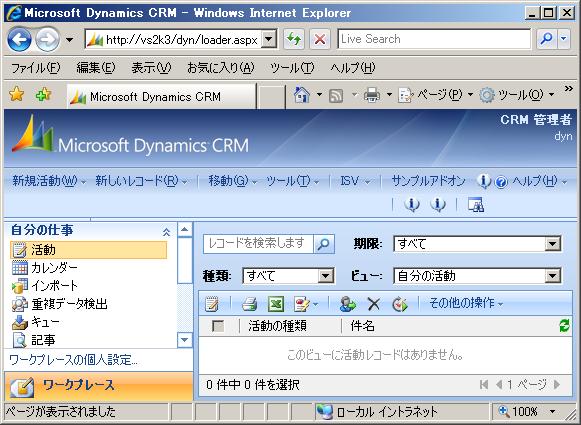
Task: Sort by the 活動の種類 column header
Action: (x=278, y=326)
